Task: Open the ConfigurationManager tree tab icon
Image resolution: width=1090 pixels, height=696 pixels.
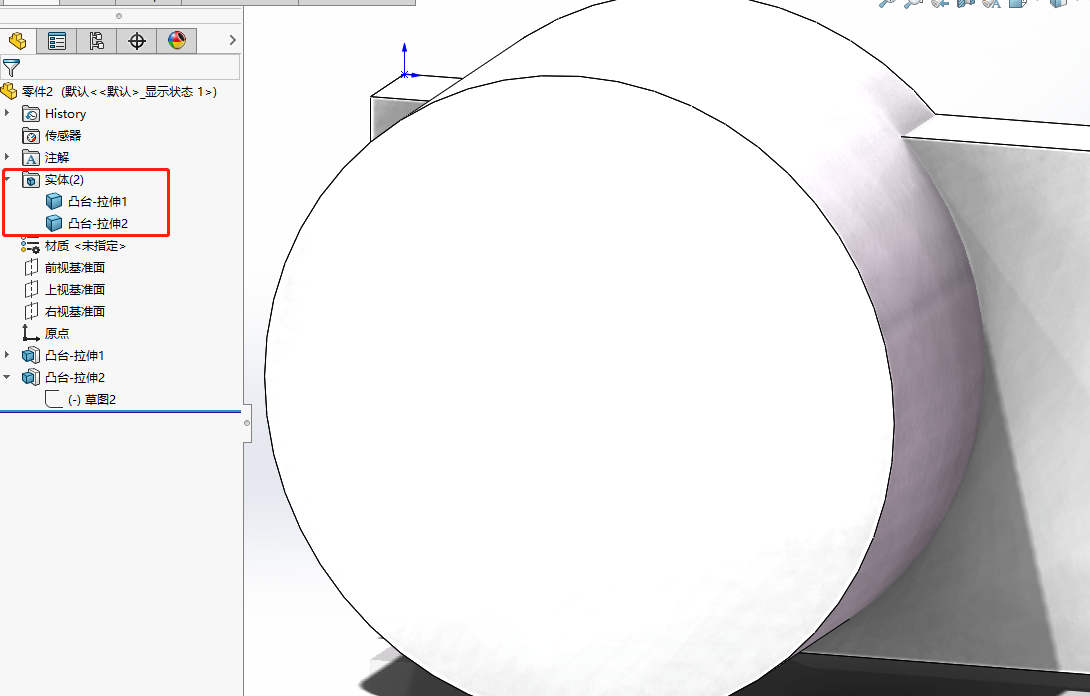Action: 97,41
